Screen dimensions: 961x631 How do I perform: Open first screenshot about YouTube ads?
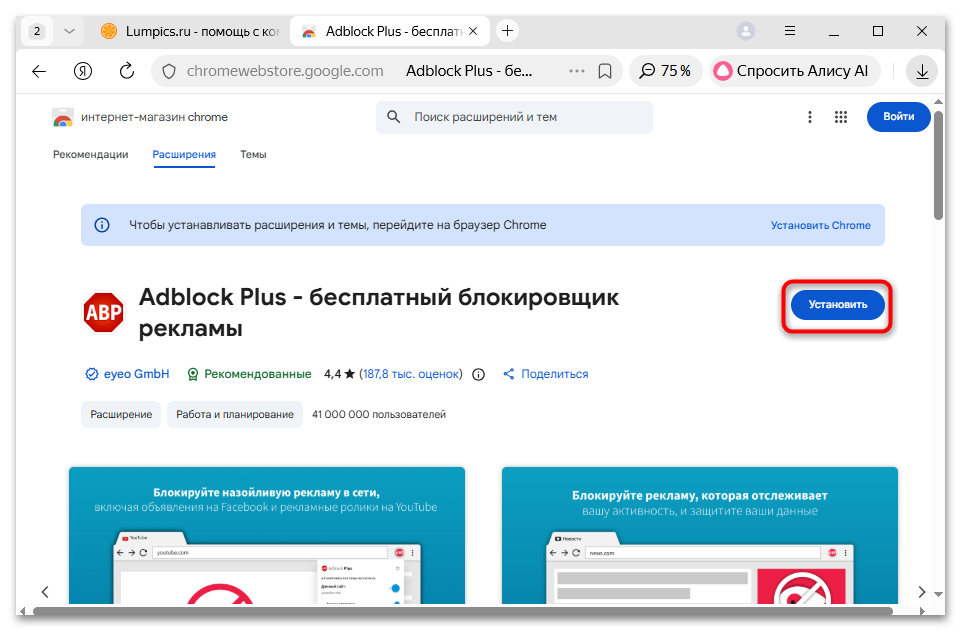tap(267, 535)
